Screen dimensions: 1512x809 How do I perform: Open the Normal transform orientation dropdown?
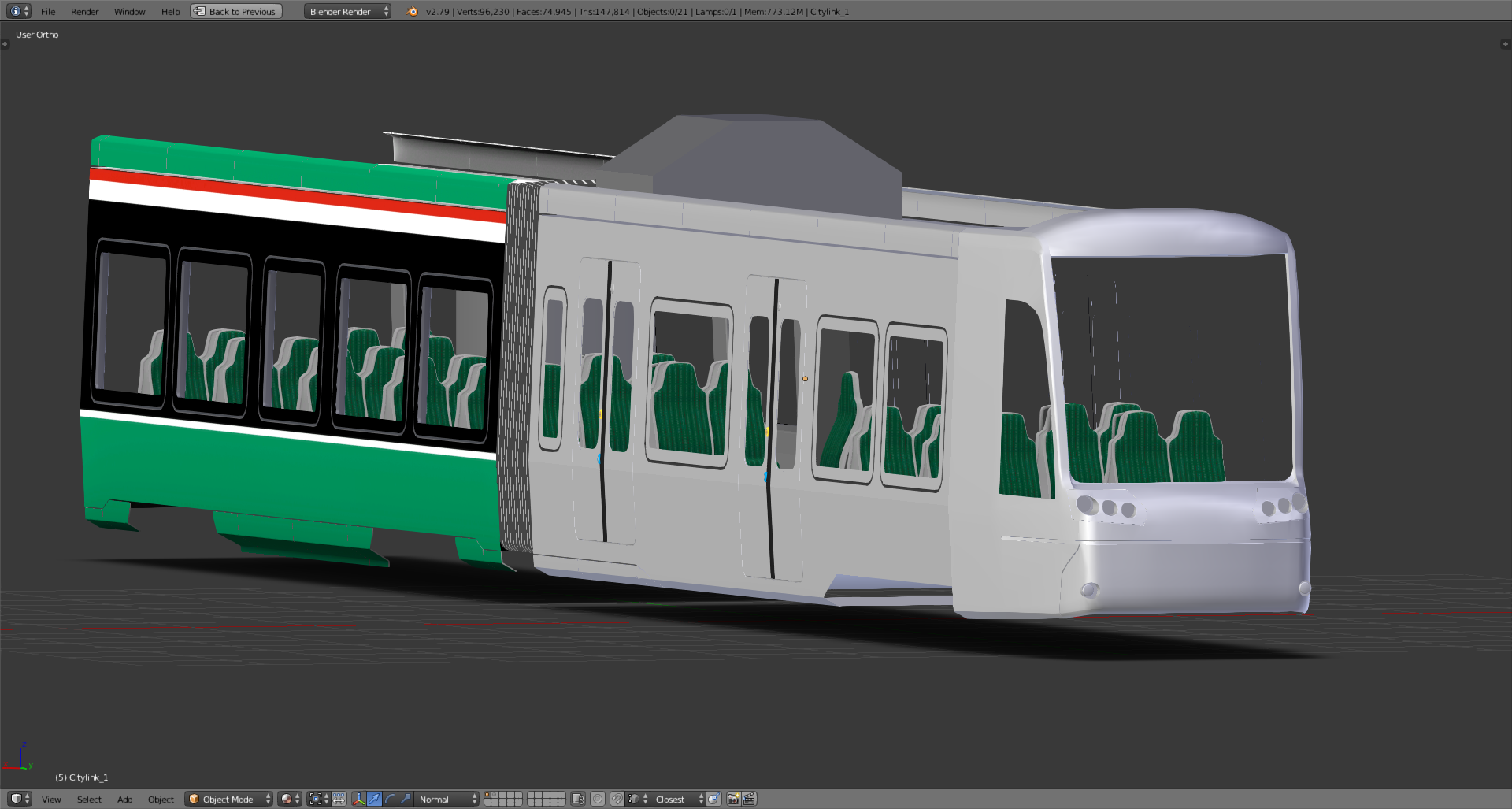[x=447, y=799]
